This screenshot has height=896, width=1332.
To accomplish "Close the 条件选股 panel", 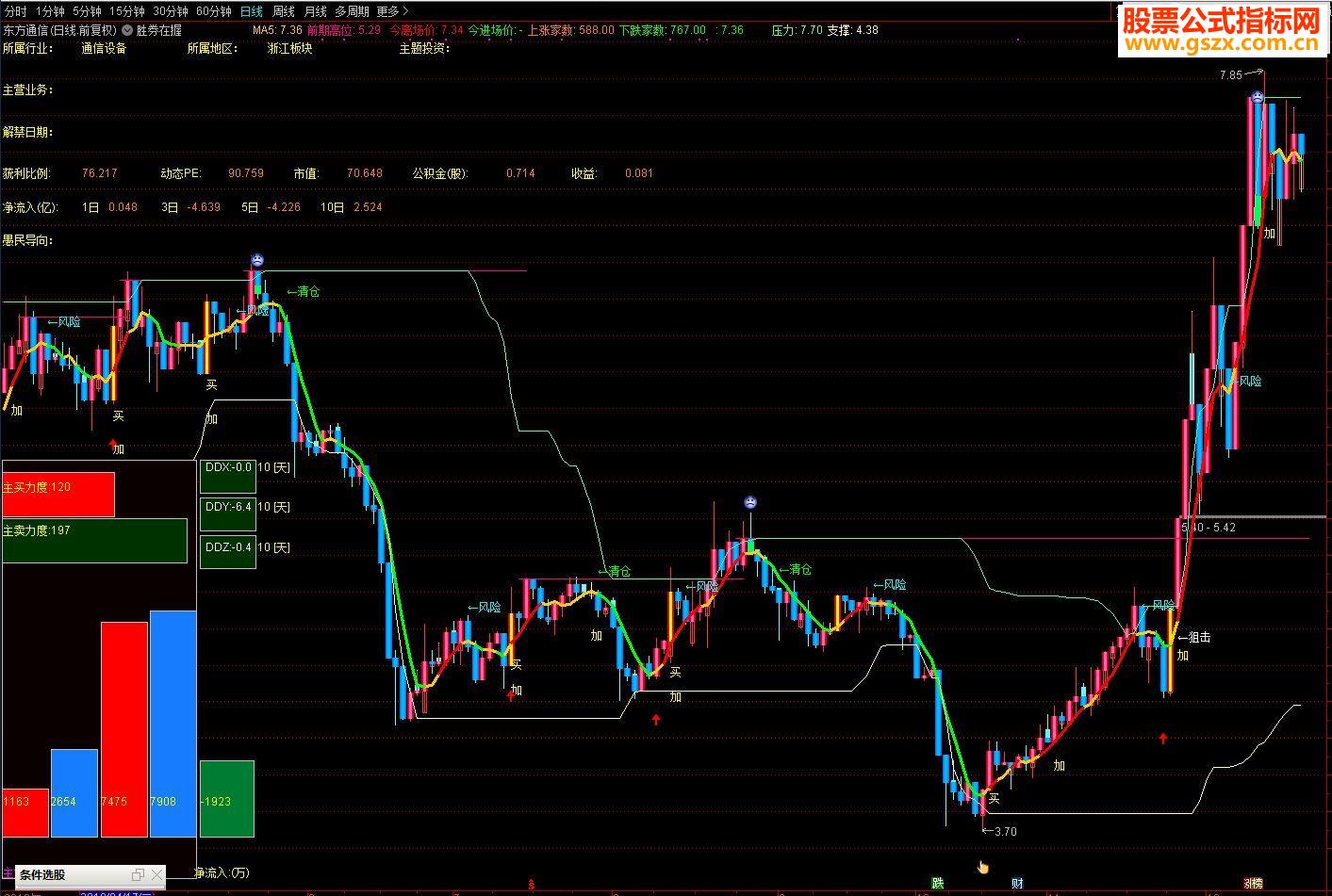I will (x=156, y=875).
